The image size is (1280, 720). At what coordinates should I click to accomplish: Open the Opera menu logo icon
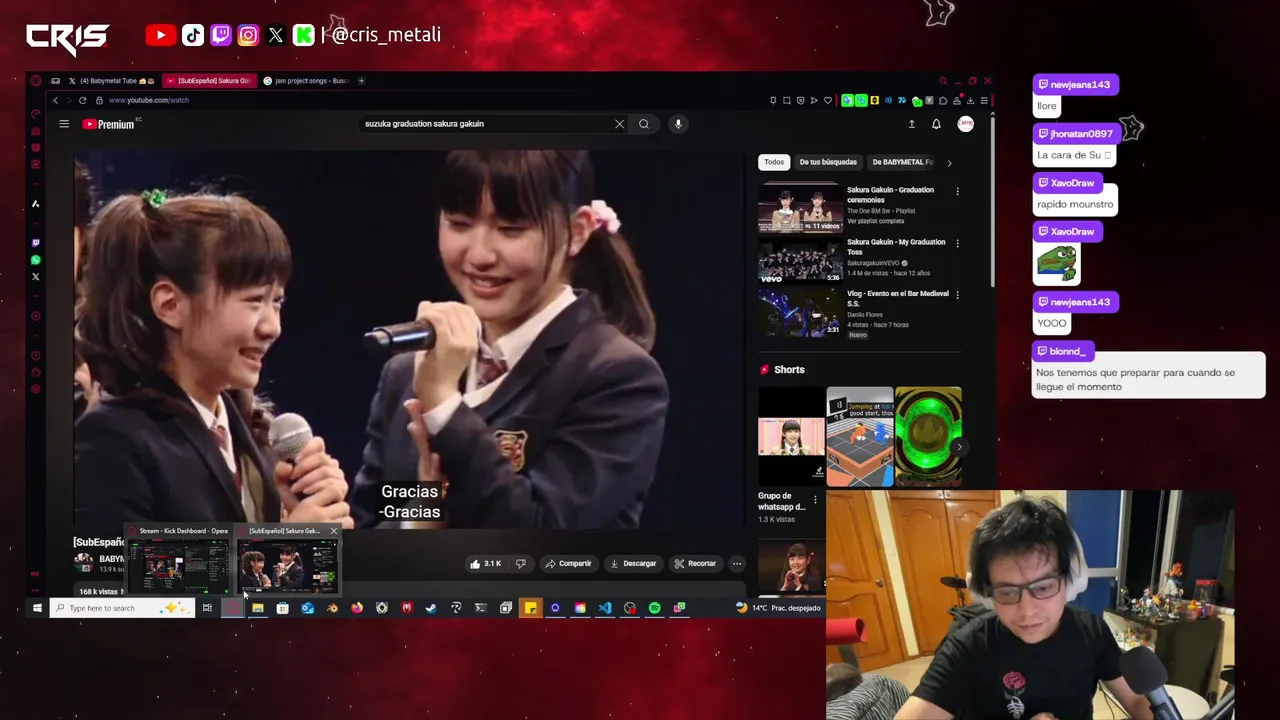[36, 81]
